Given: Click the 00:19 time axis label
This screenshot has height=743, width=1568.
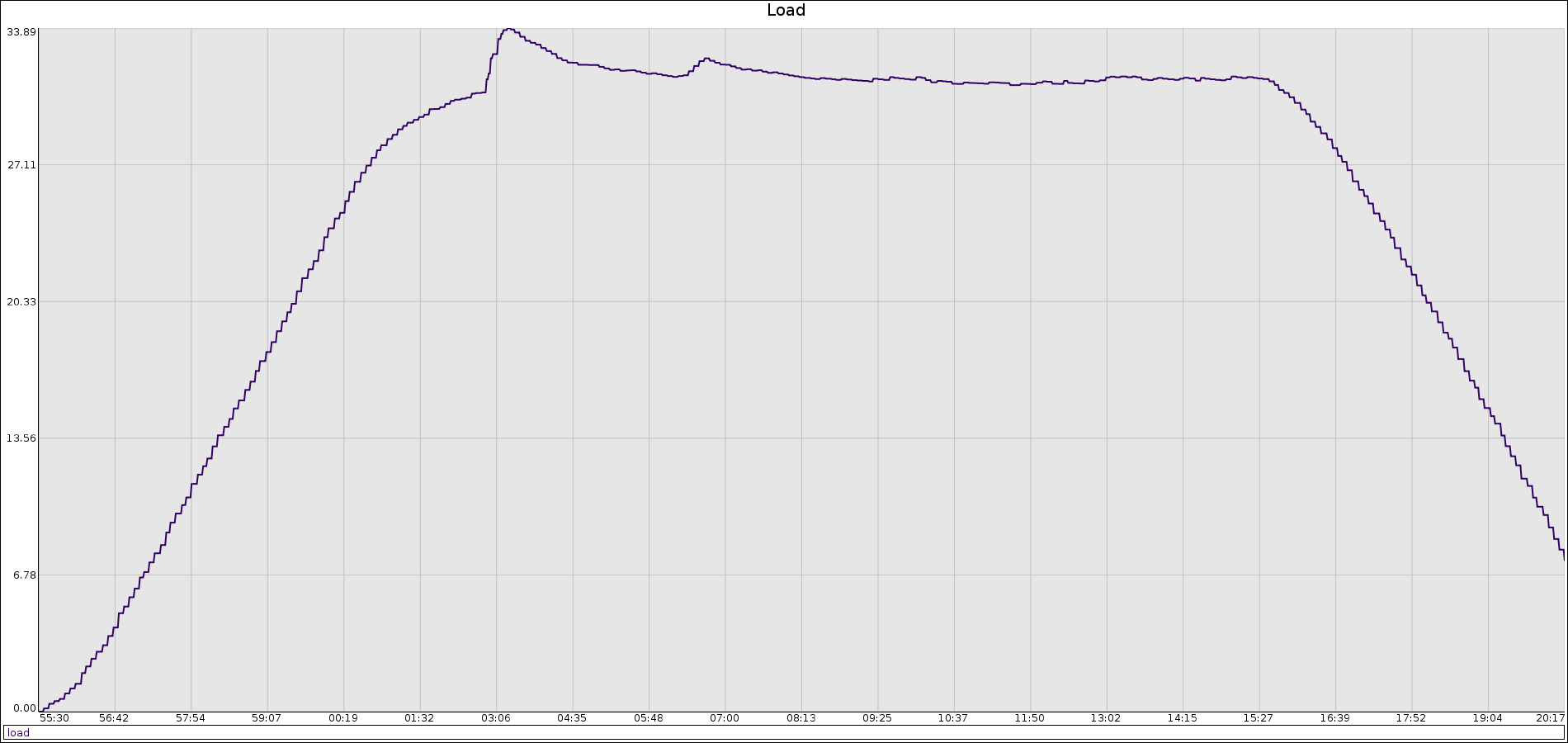Looking at the screenshot, I should click(x=343, y=718).
